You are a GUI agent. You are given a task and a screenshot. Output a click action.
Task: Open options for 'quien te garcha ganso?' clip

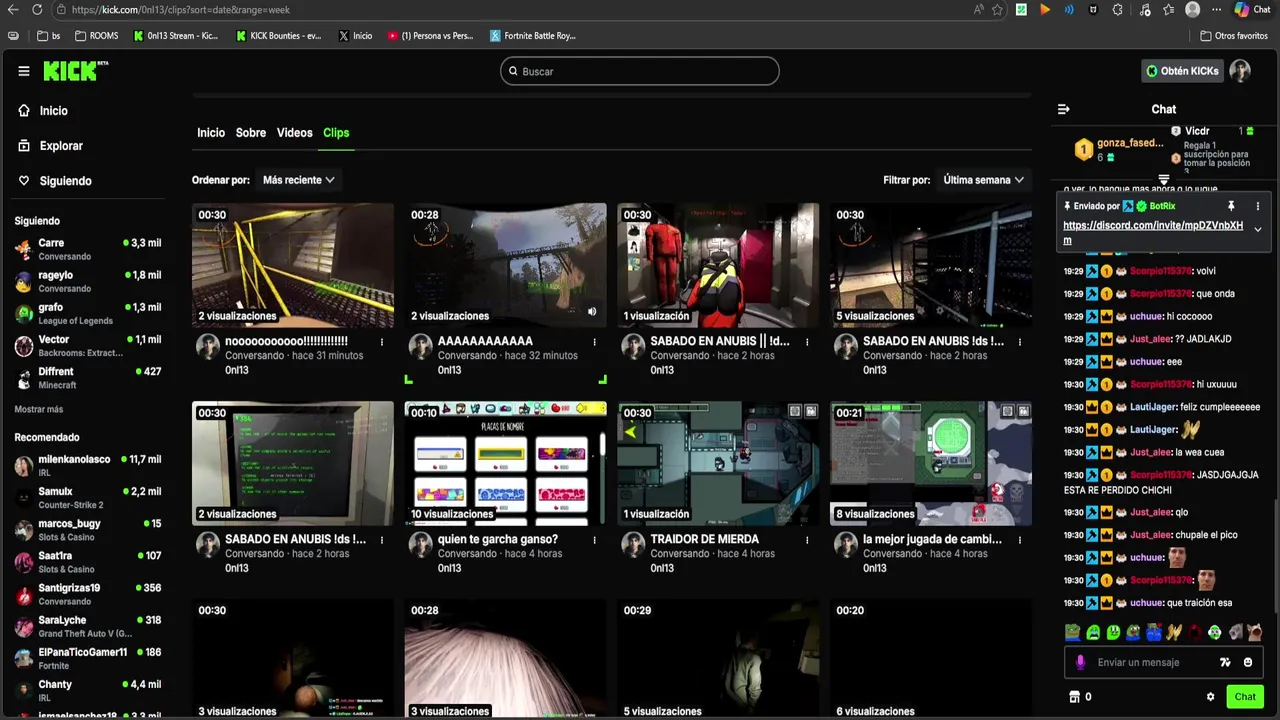click(595, 540)
